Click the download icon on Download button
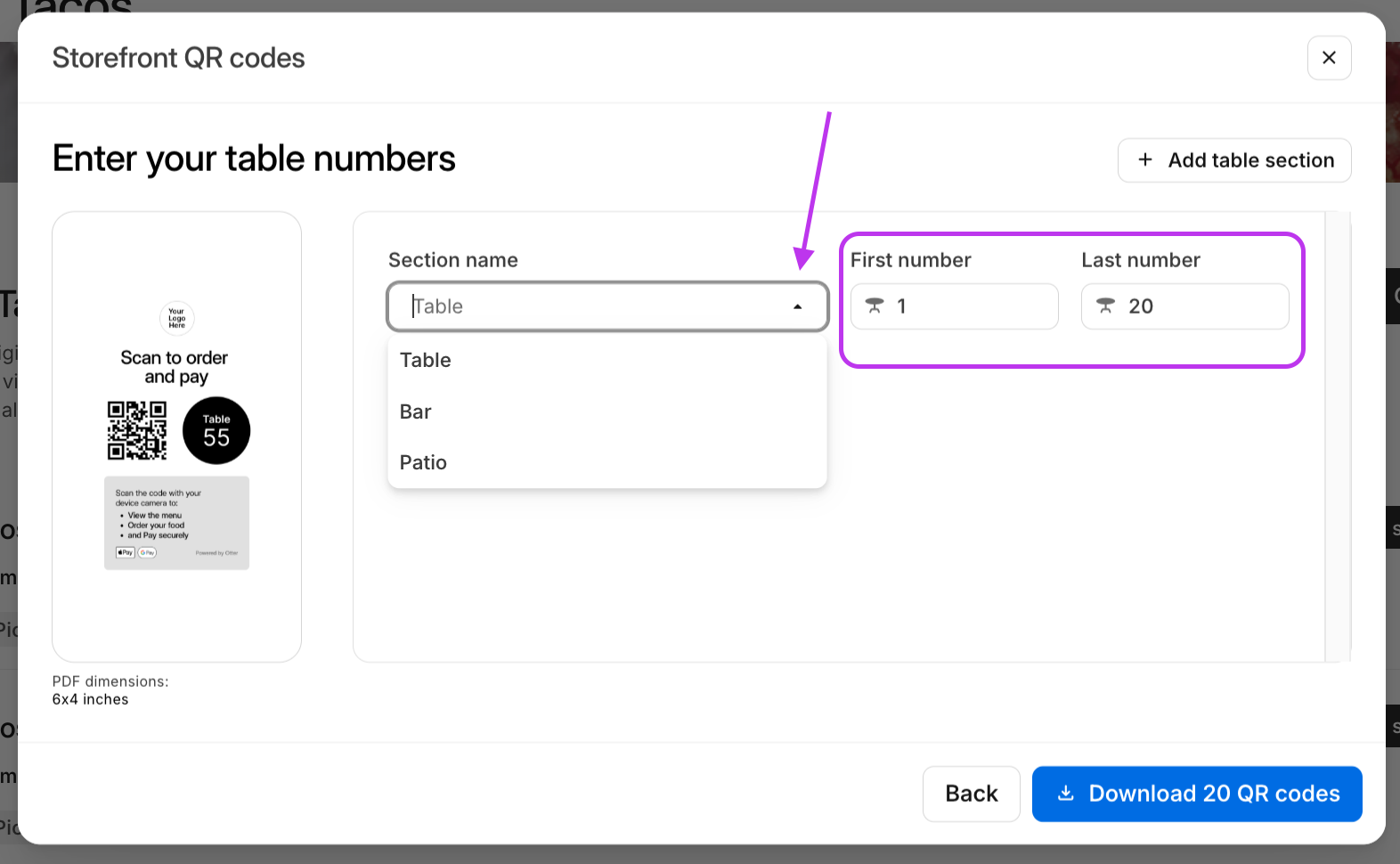This screenshot has height=864, width=1400. [x=1065, y=793]
